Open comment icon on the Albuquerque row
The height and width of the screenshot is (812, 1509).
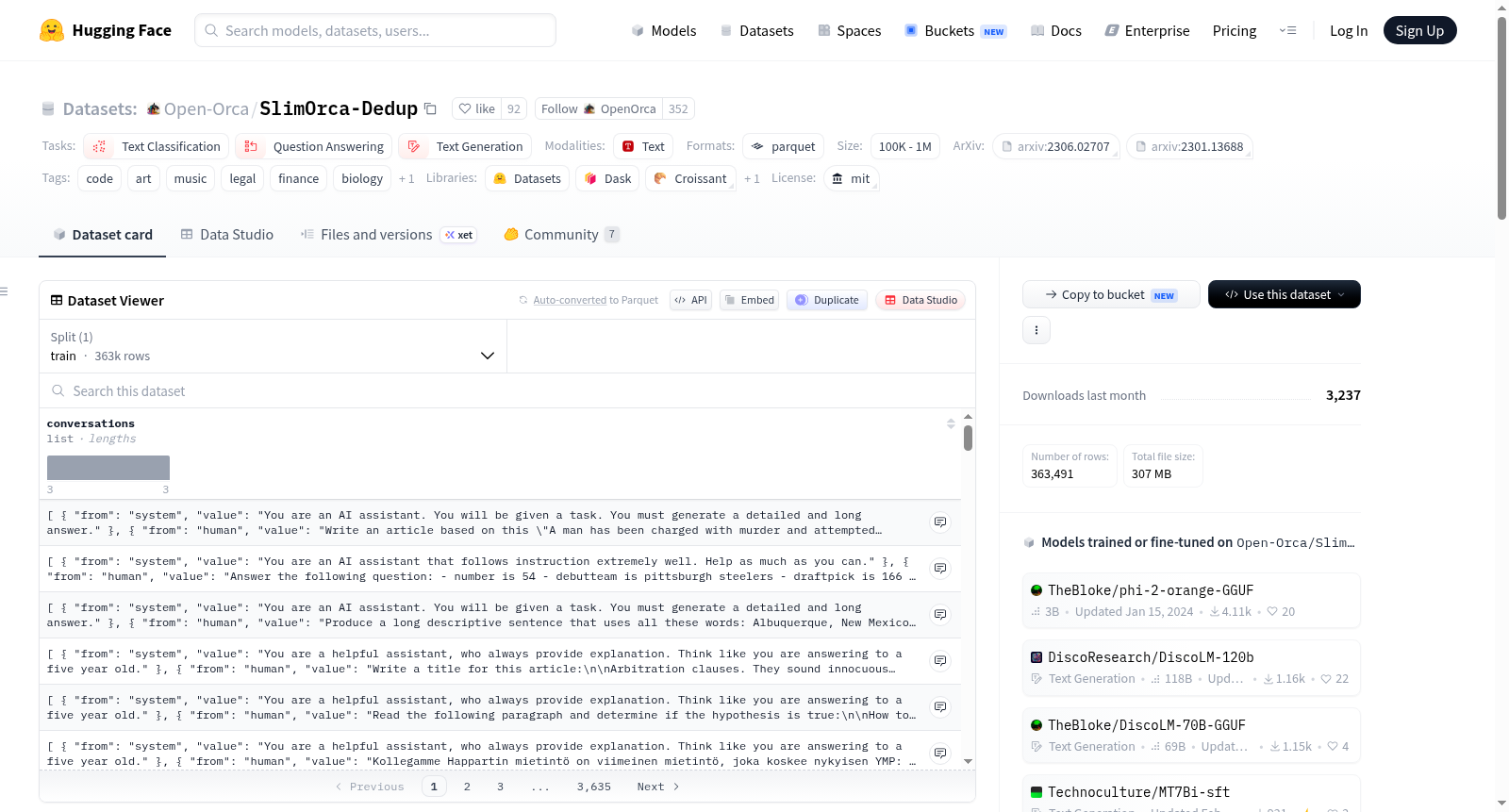click(x=940, y=615)
